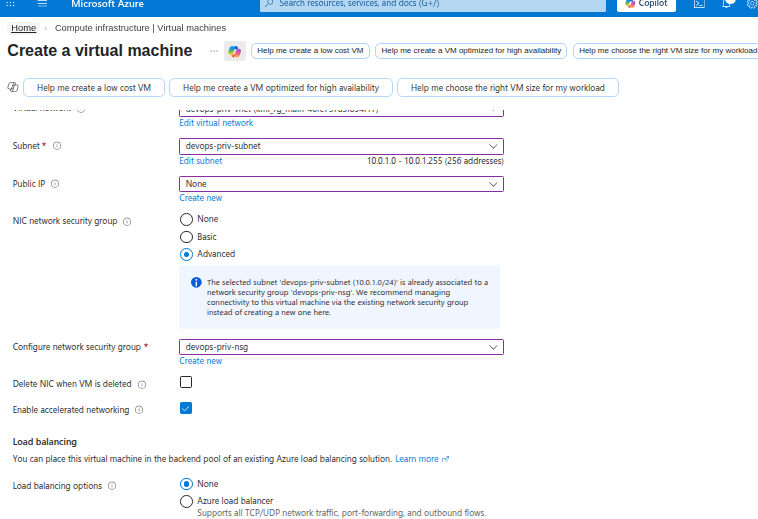This screenshot has height=519, width=758.
Task: Focus the Search resources, services, and docs box
Action: click(x=433, y=4)
